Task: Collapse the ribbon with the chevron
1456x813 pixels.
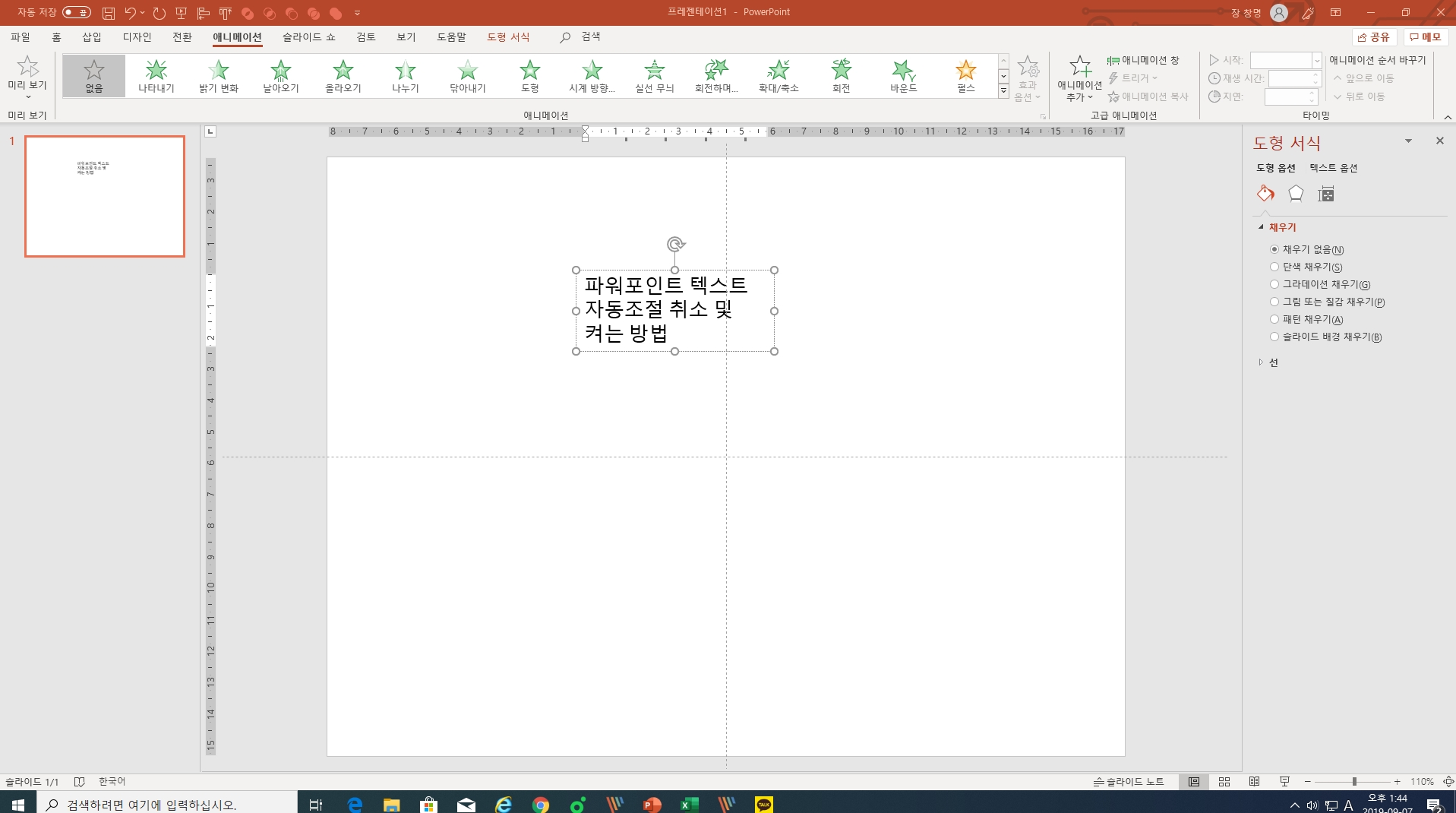Action: (x=1448, y=117)
